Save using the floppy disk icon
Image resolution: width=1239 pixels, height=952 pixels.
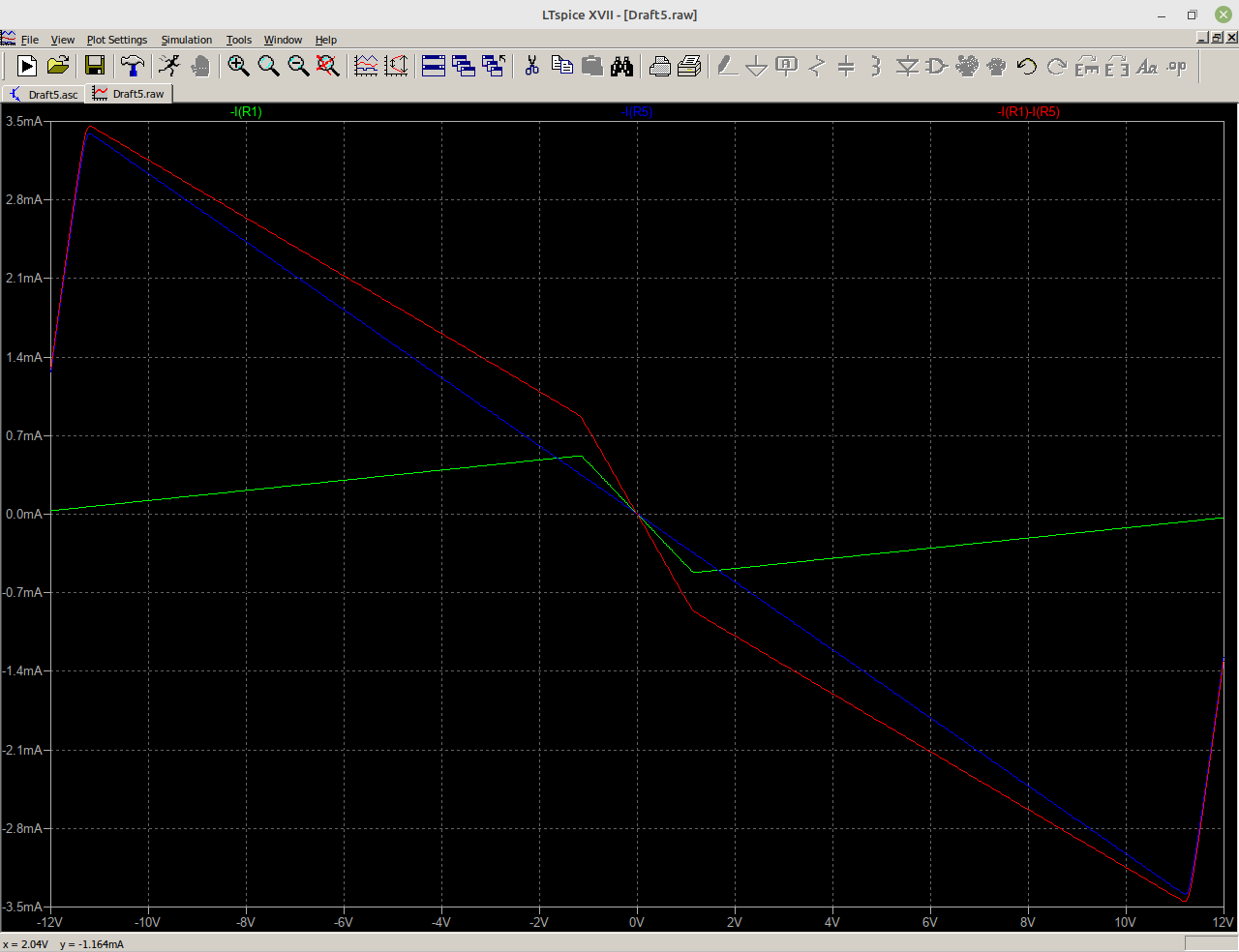click(95, 66)
